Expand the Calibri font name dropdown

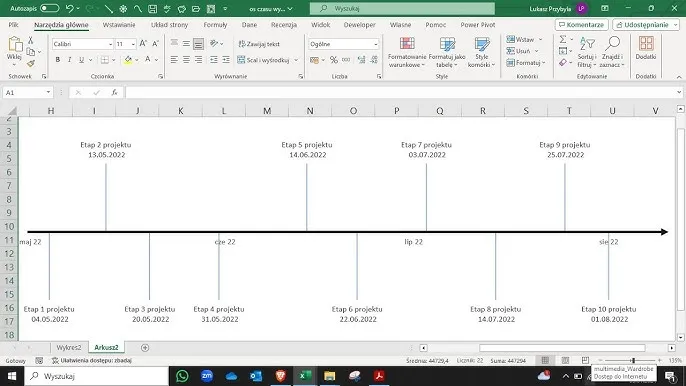(110, 44)
